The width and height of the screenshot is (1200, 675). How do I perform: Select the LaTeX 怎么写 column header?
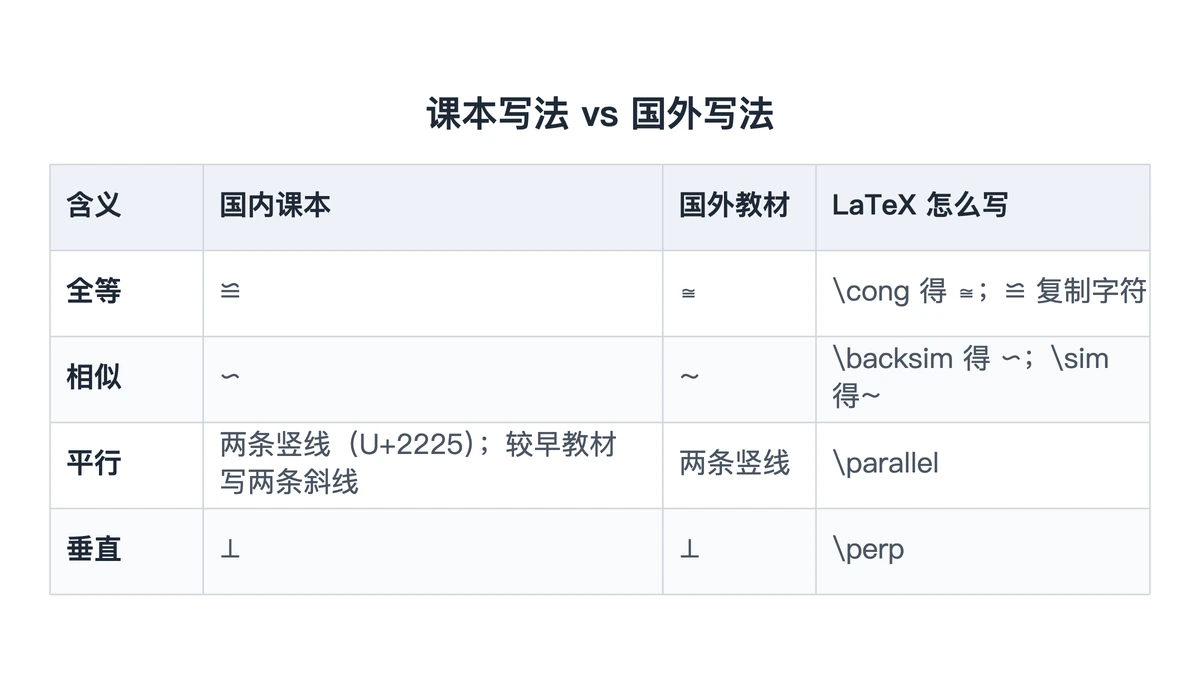tap(920, 206)
